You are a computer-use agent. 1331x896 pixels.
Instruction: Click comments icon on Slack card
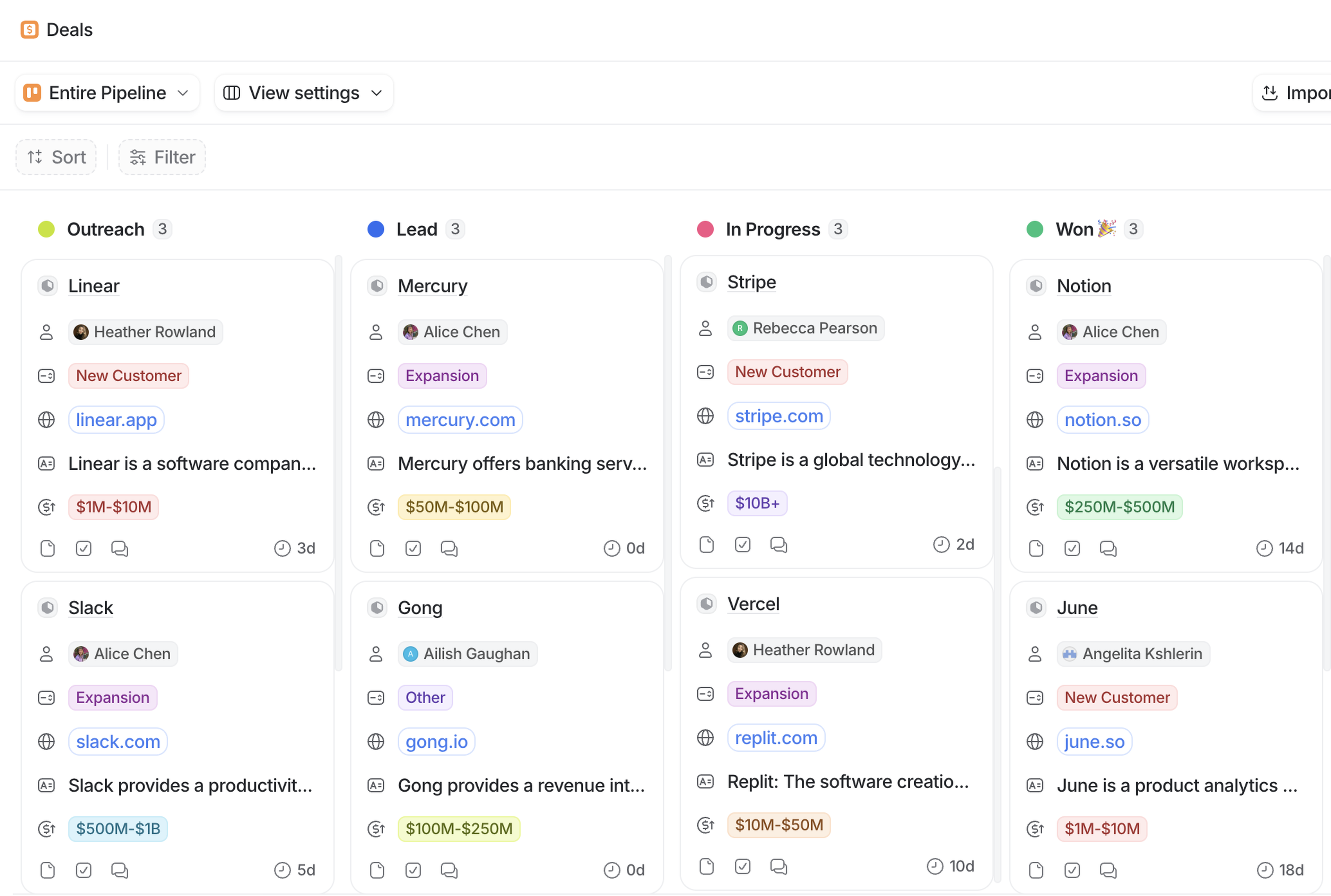tap(120, 870)
